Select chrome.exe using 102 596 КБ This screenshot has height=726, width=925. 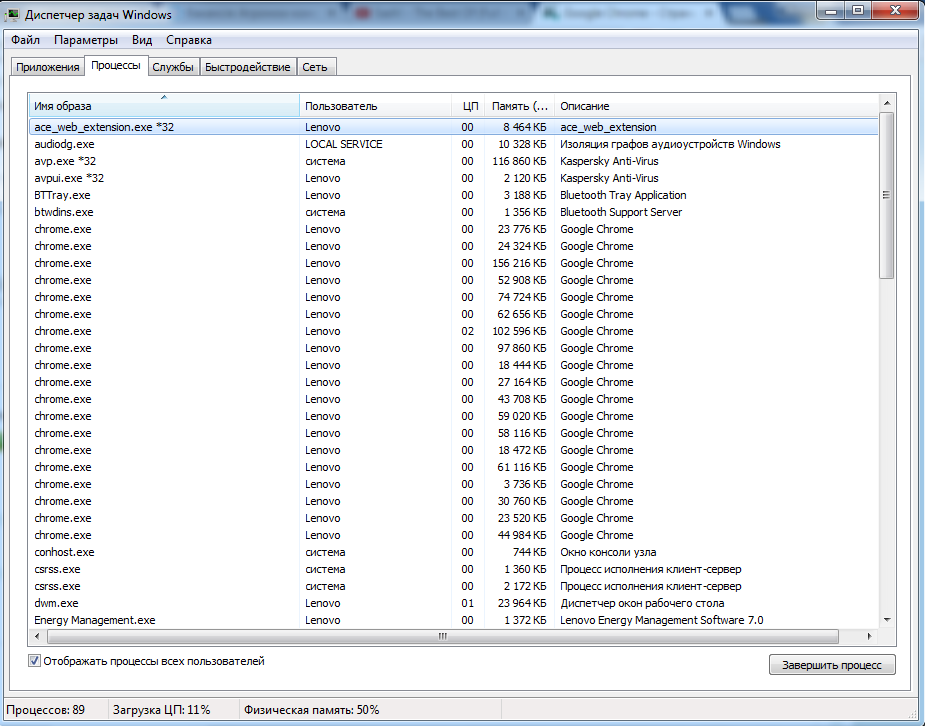coord(453,331)
